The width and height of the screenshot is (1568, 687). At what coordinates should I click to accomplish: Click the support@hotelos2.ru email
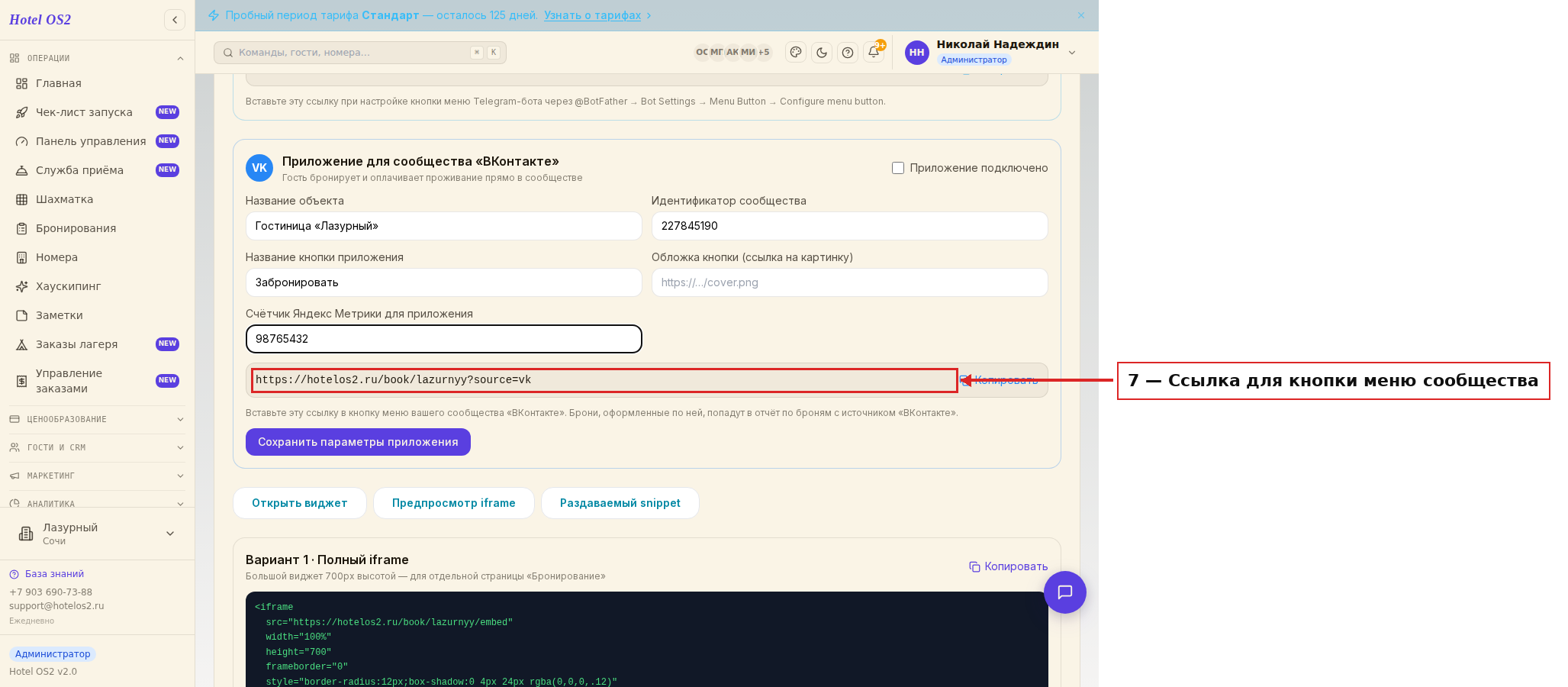point(56,606)
